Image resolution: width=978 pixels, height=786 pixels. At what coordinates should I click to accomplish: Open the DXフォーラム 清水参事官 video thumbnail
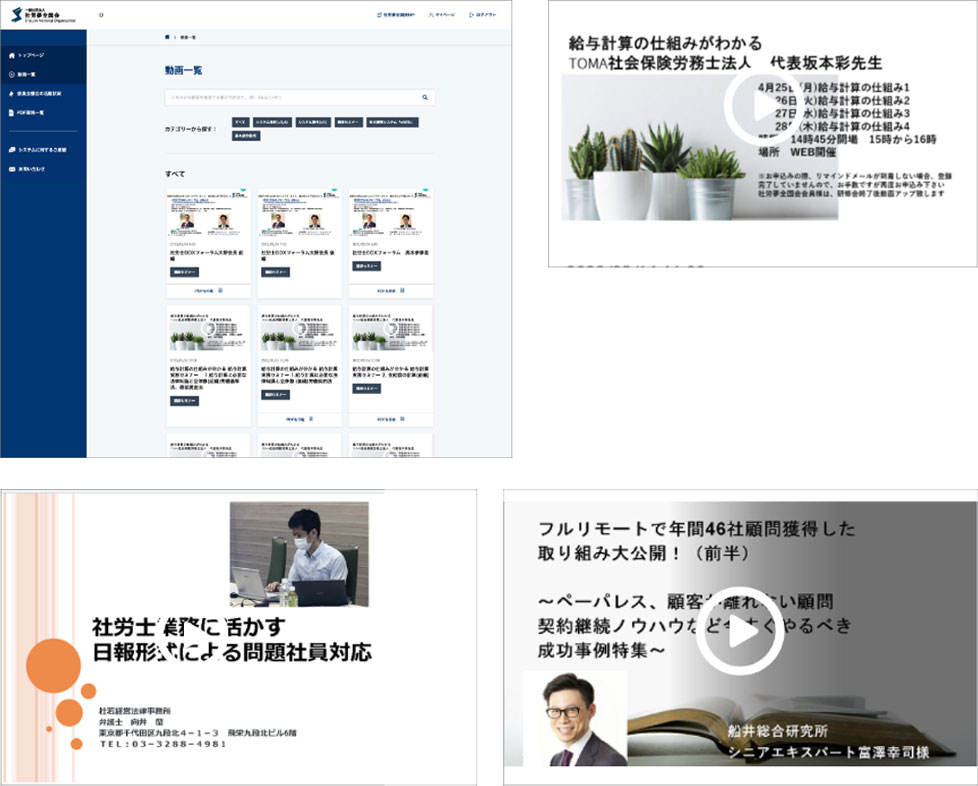click(x=391, y=213)
